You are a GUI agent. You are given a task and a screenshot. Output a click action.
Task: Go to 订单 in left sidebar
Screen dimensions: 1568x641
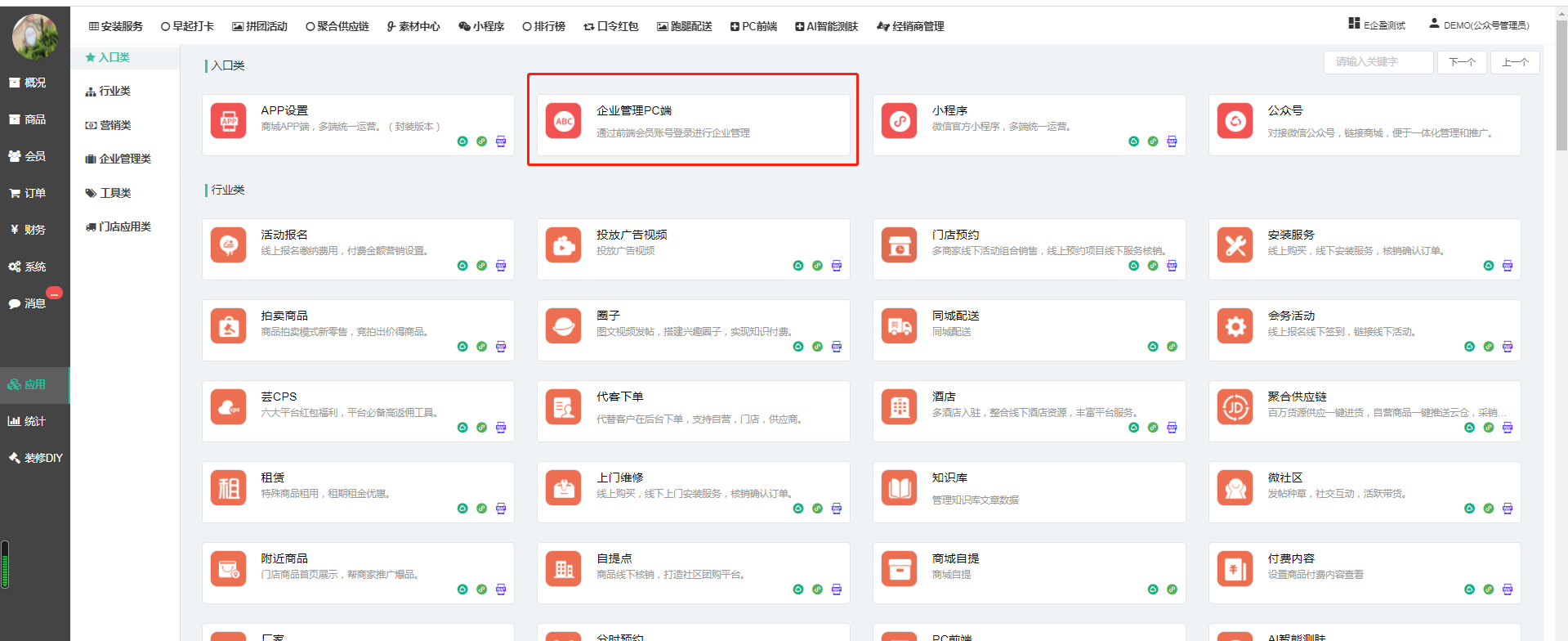28,193
